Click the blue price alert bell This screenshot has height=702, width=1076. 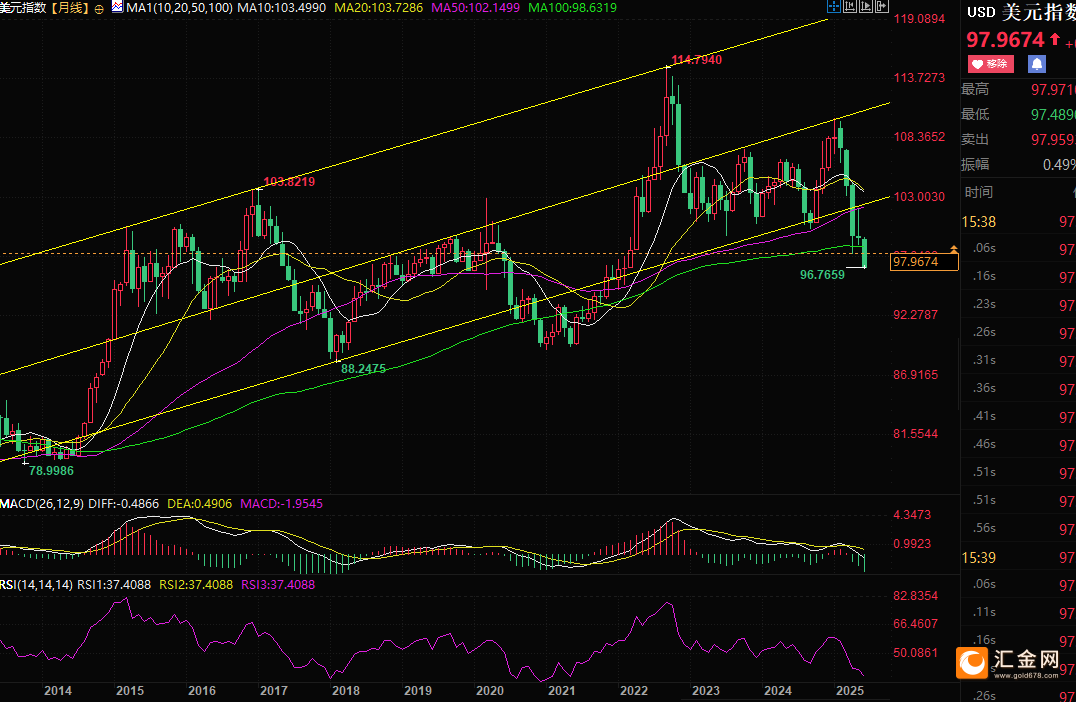pos(1037,64)
